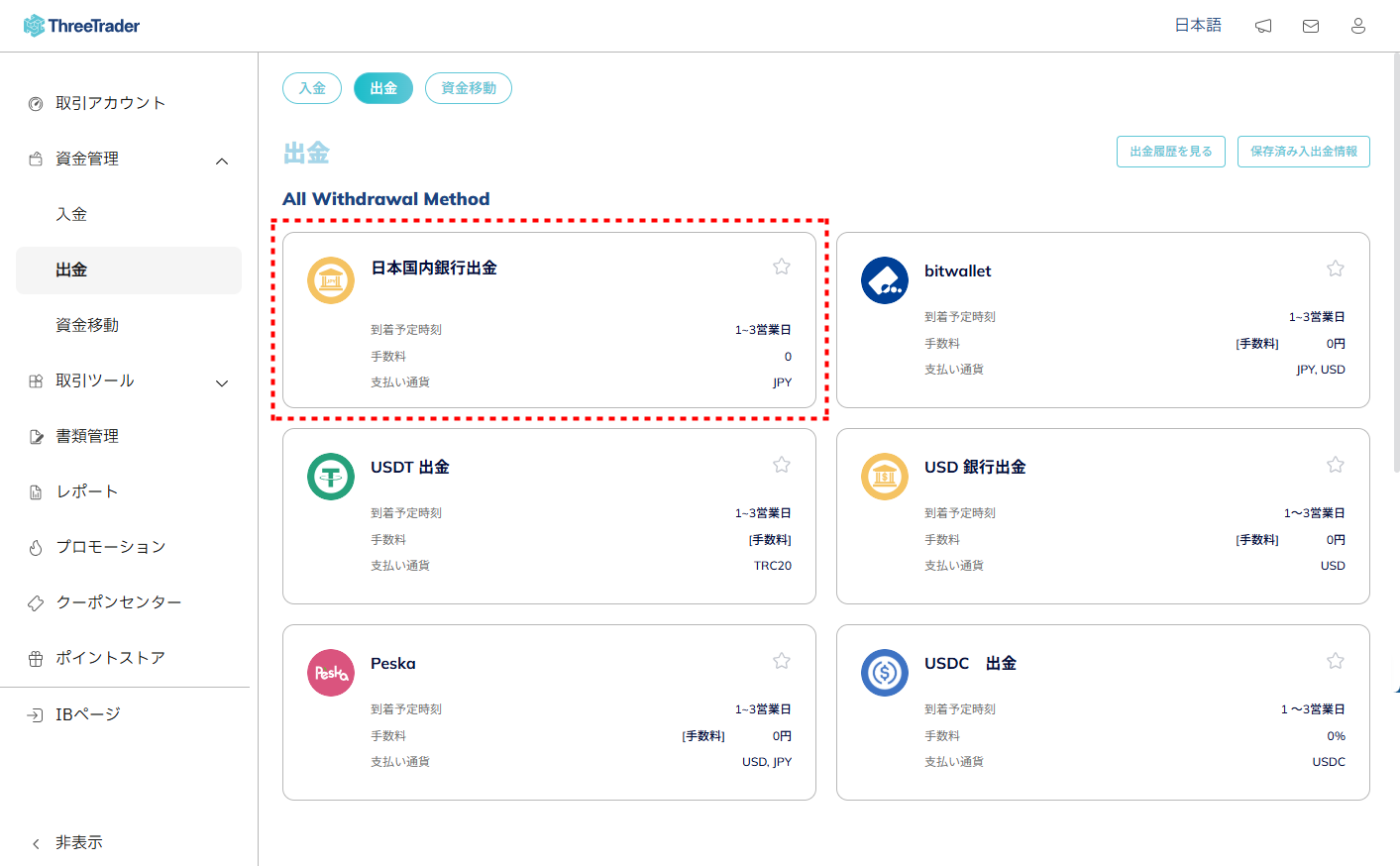
Task: Favorite 日本国内銀行出金 with its star
Action: pyautogui.click(x=782, y=267)
